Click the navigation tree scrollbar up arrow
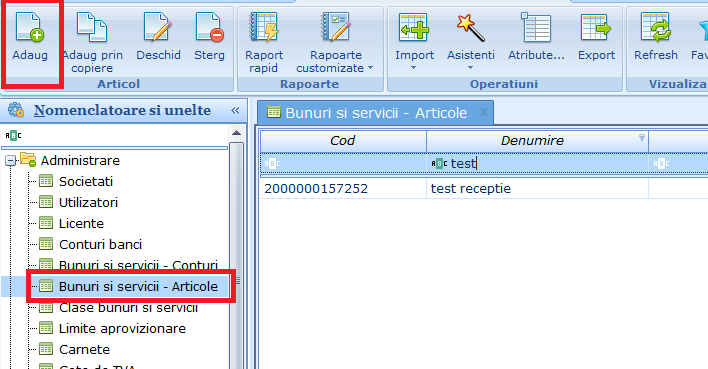The height and width of the screenshot is (369, 708). point(236,133)
